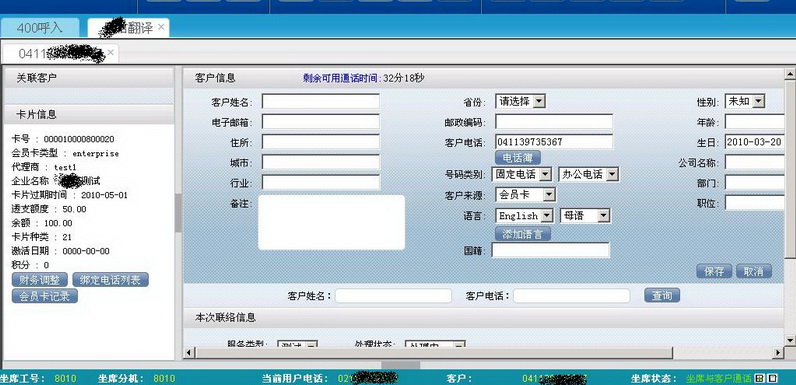
Task: Click the horizontal scrollbar right arrow
Action: (x=778, y=352)
